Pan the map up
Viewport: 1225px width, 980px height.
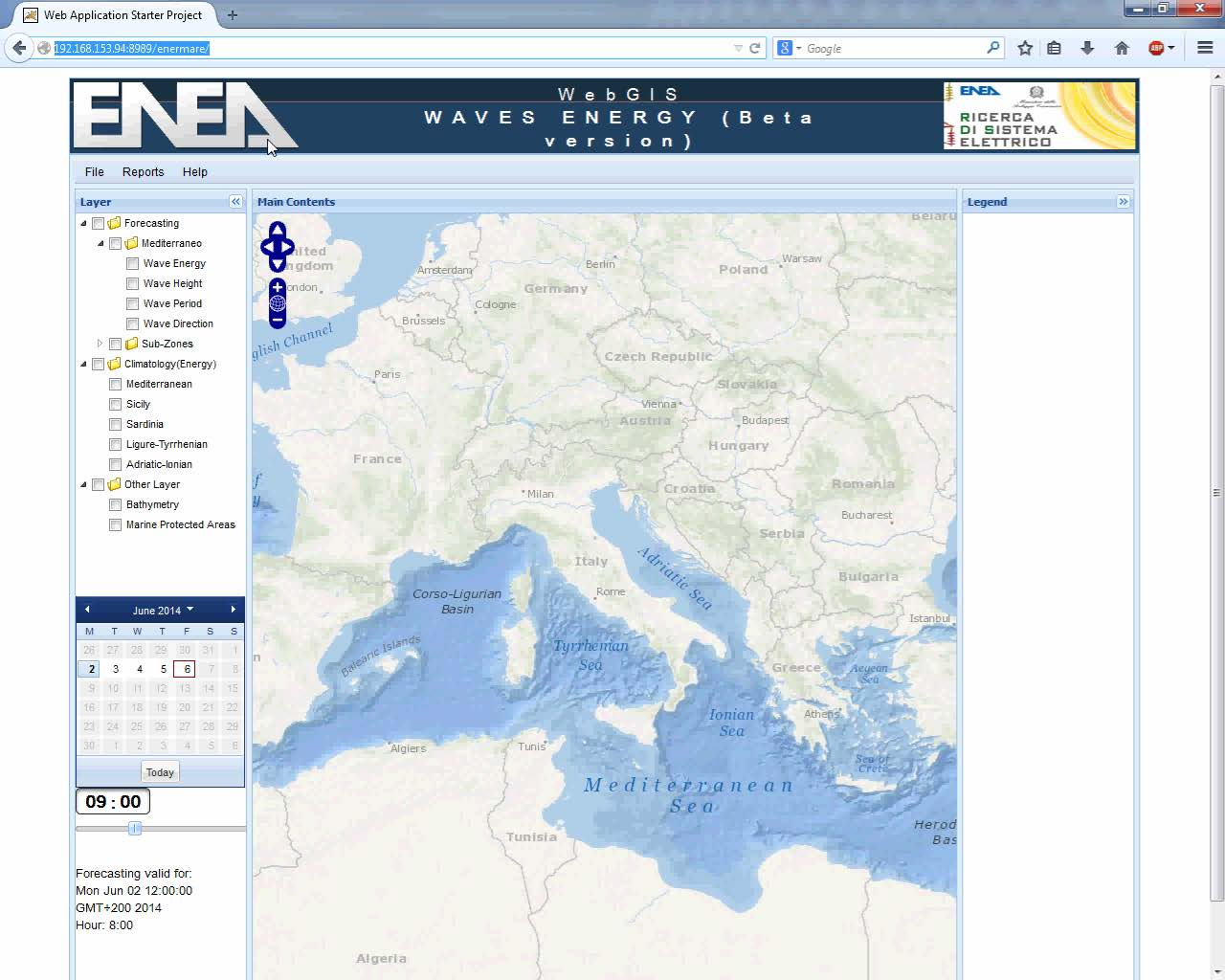click(x=278, y=230)
